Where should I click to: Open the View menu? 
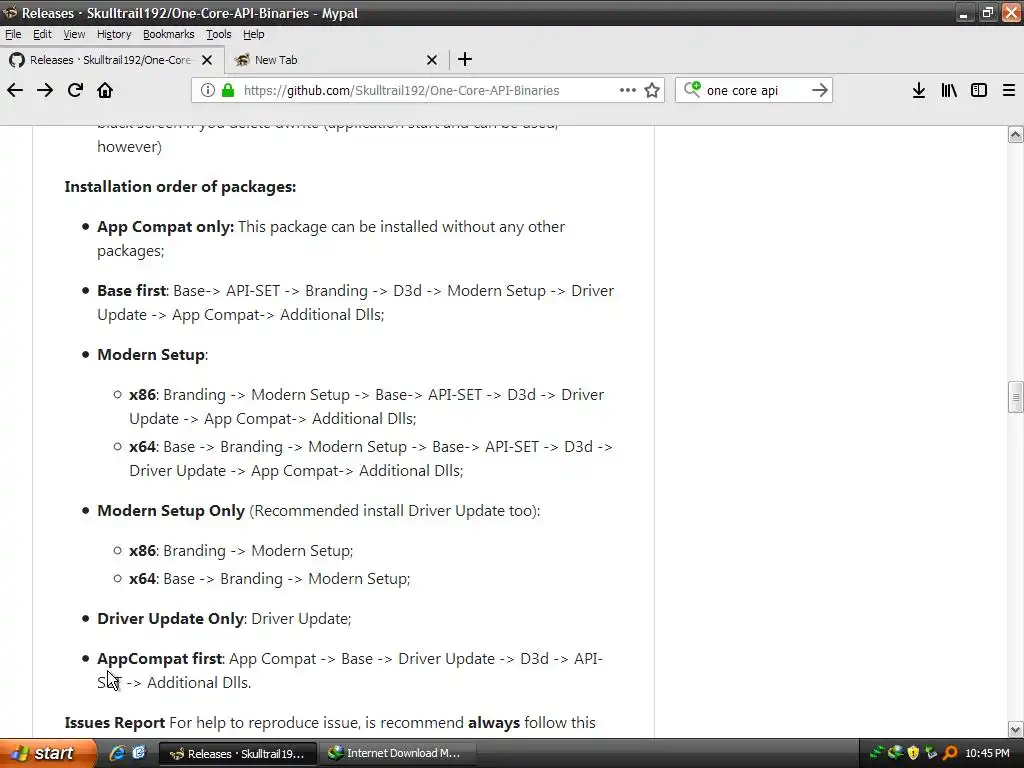click(74, 34)
